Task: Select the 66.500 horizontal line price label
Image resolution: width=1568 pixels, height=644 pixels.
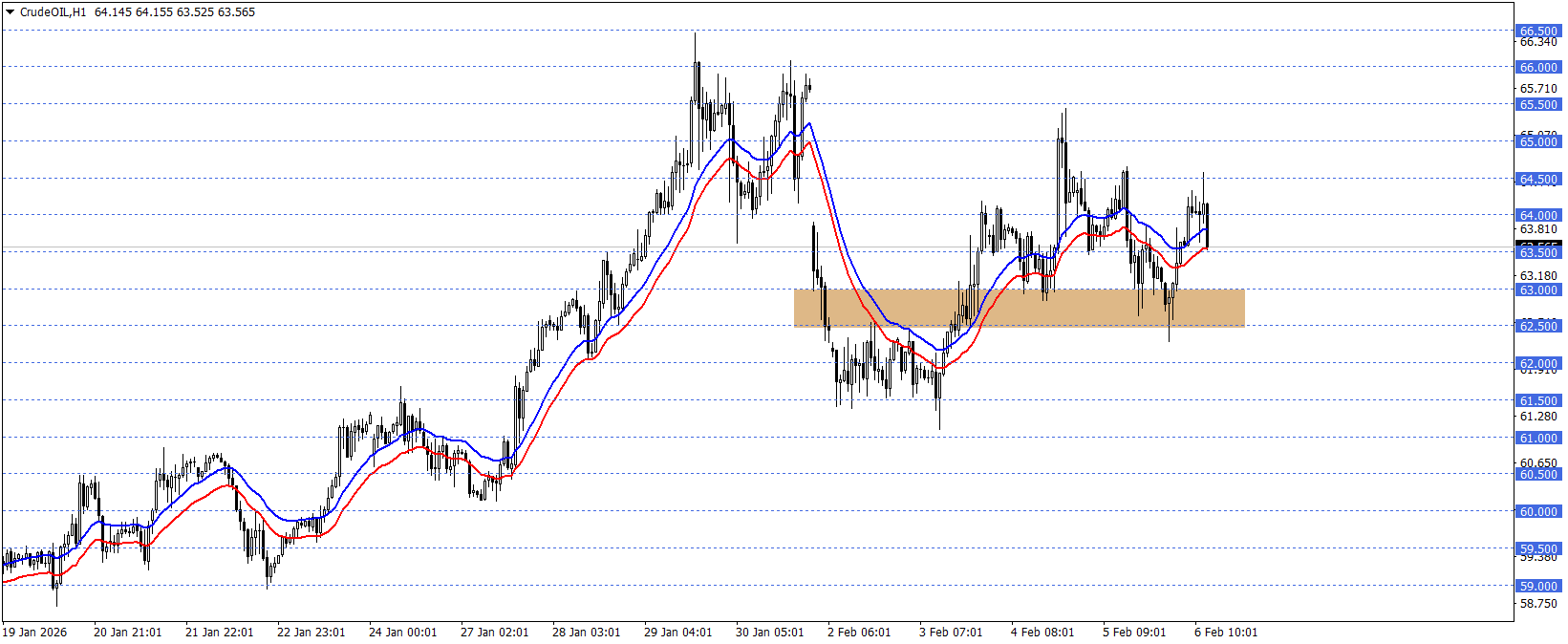Action: pyautogui.click(x=1538, y=31)
